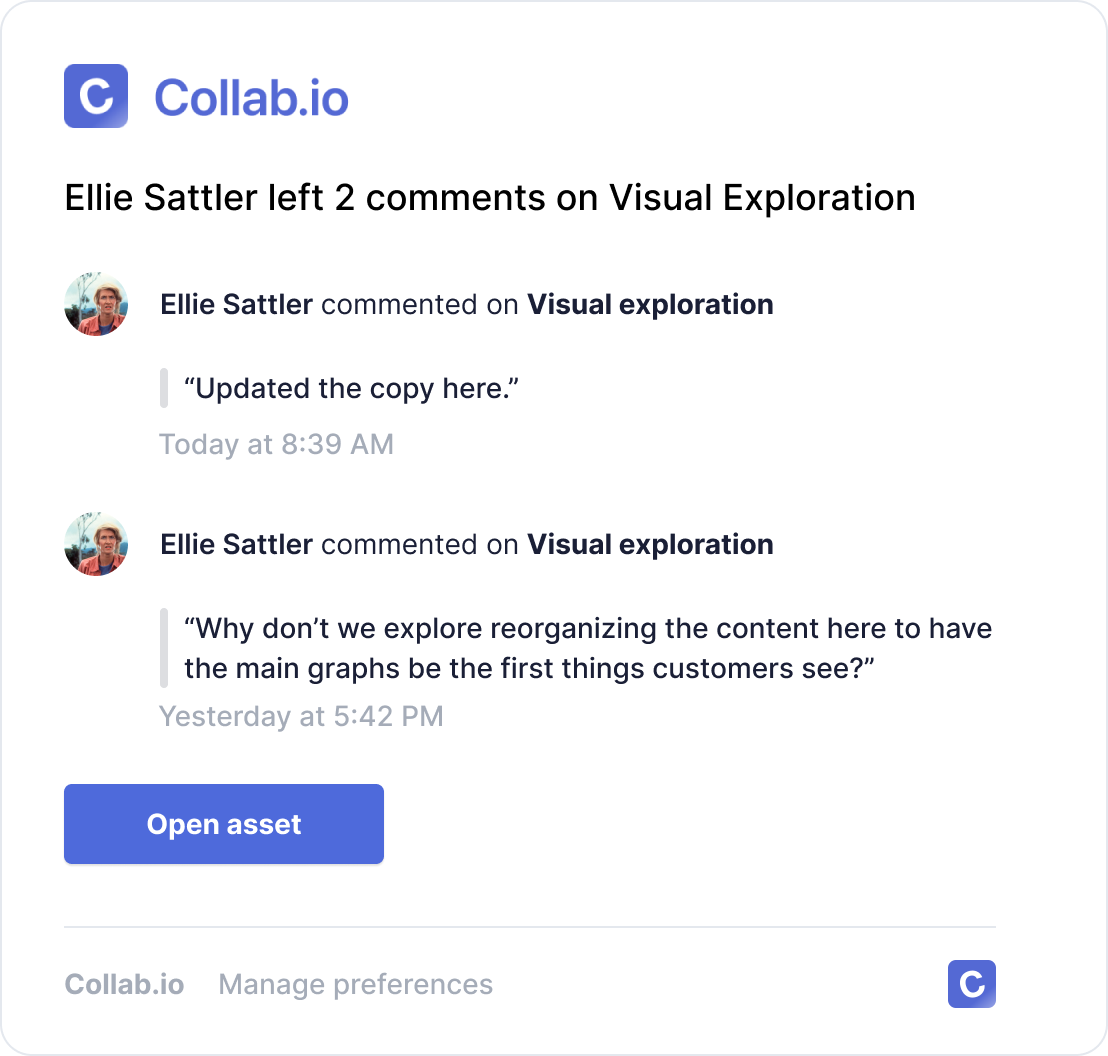Viewport: 1108px width, 1056px height.
Task: Click Manage preferences in the footer
Action: click(355, 984)
